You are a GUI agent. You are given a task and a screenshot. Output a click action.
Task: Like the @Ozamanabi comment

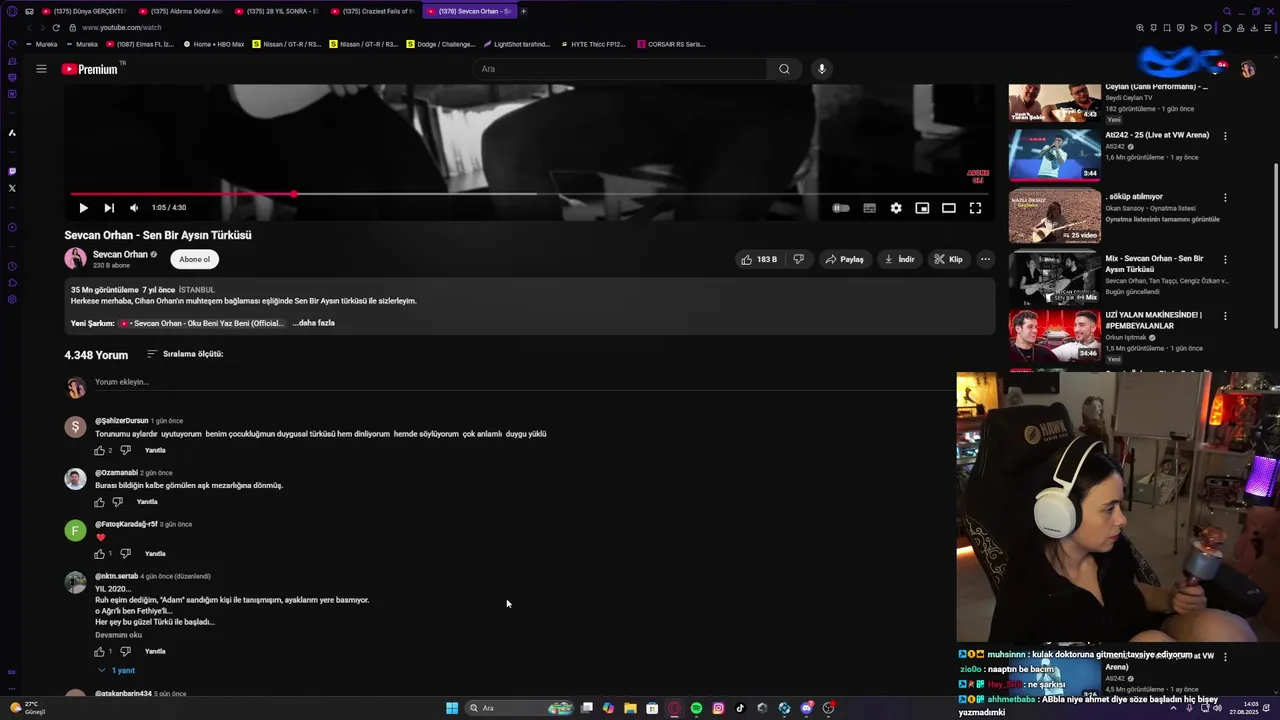pos(99,502)
